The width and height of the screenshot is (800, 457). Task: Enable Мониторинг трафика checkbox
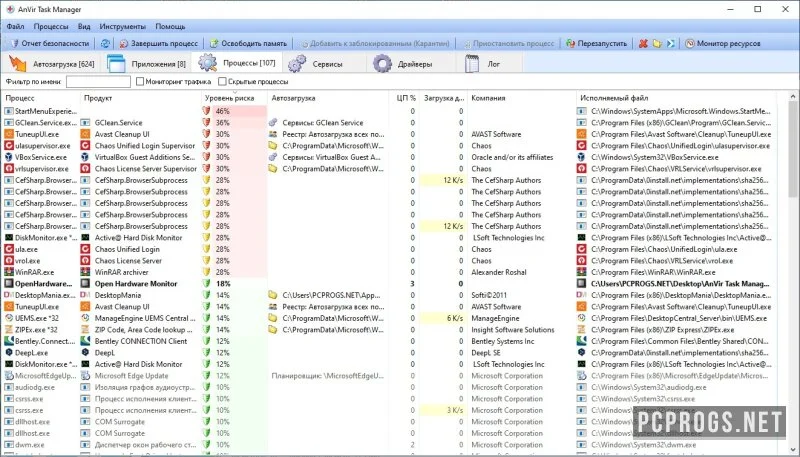pyautogui.click(x=140, y=82)
